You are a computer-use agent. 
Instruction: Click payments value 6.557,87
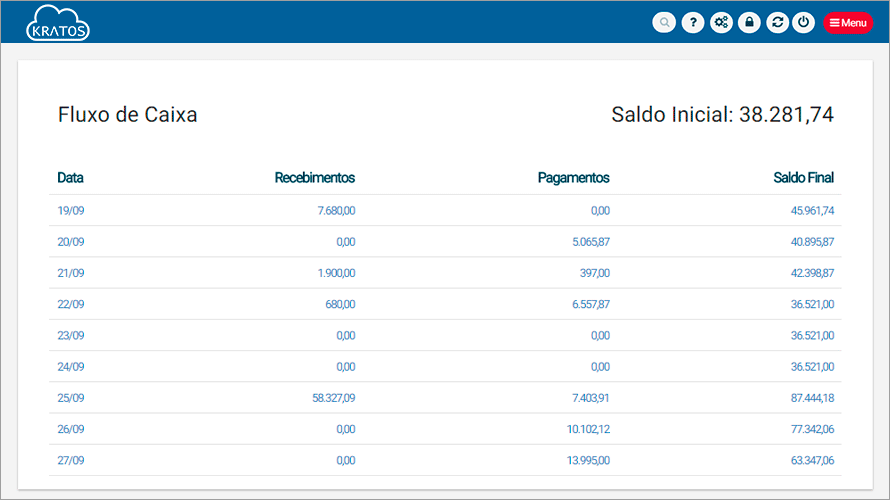591,304
